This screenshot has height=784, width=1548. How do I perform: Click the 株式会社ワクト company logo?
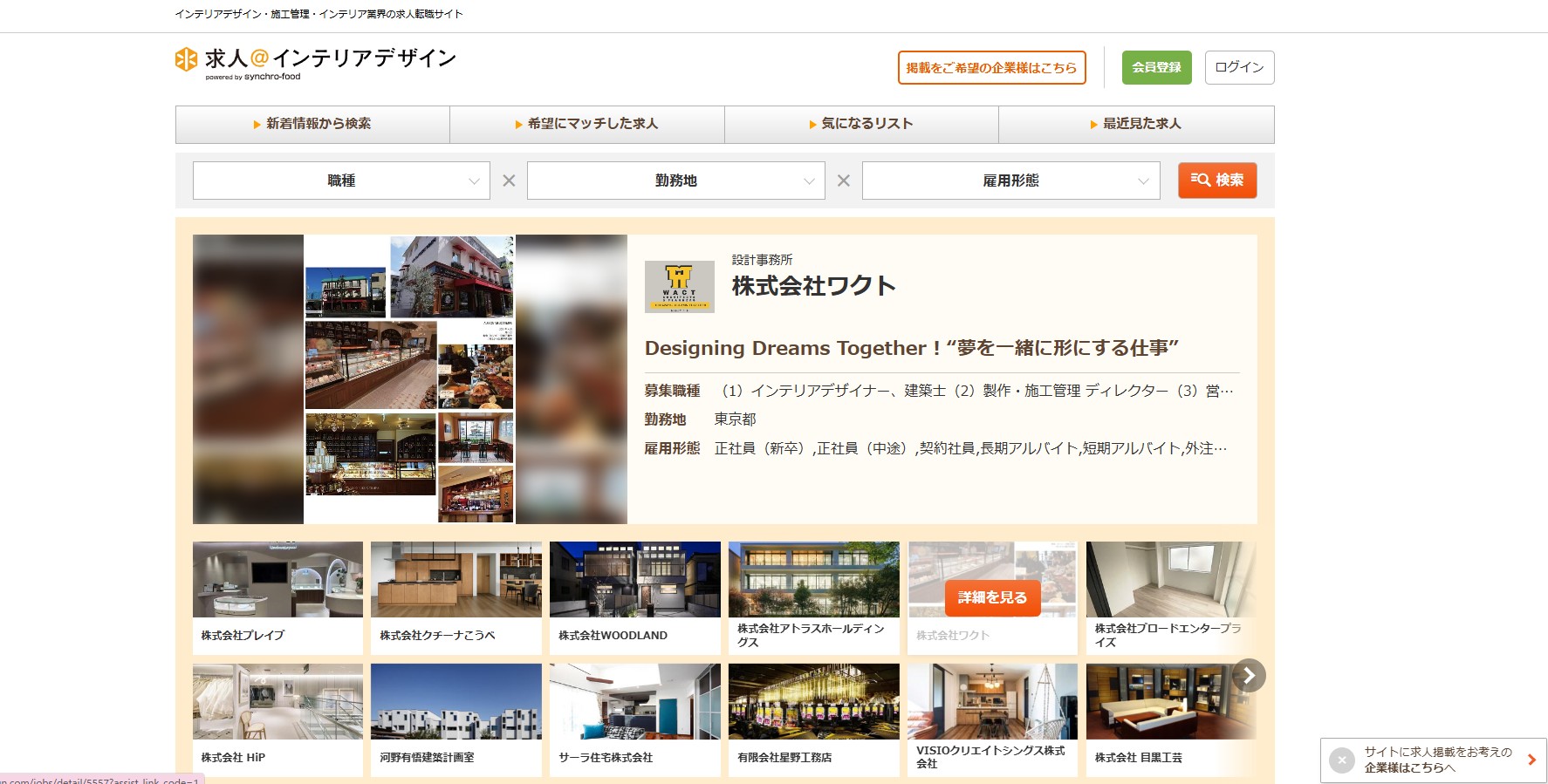tap(679, 287)
